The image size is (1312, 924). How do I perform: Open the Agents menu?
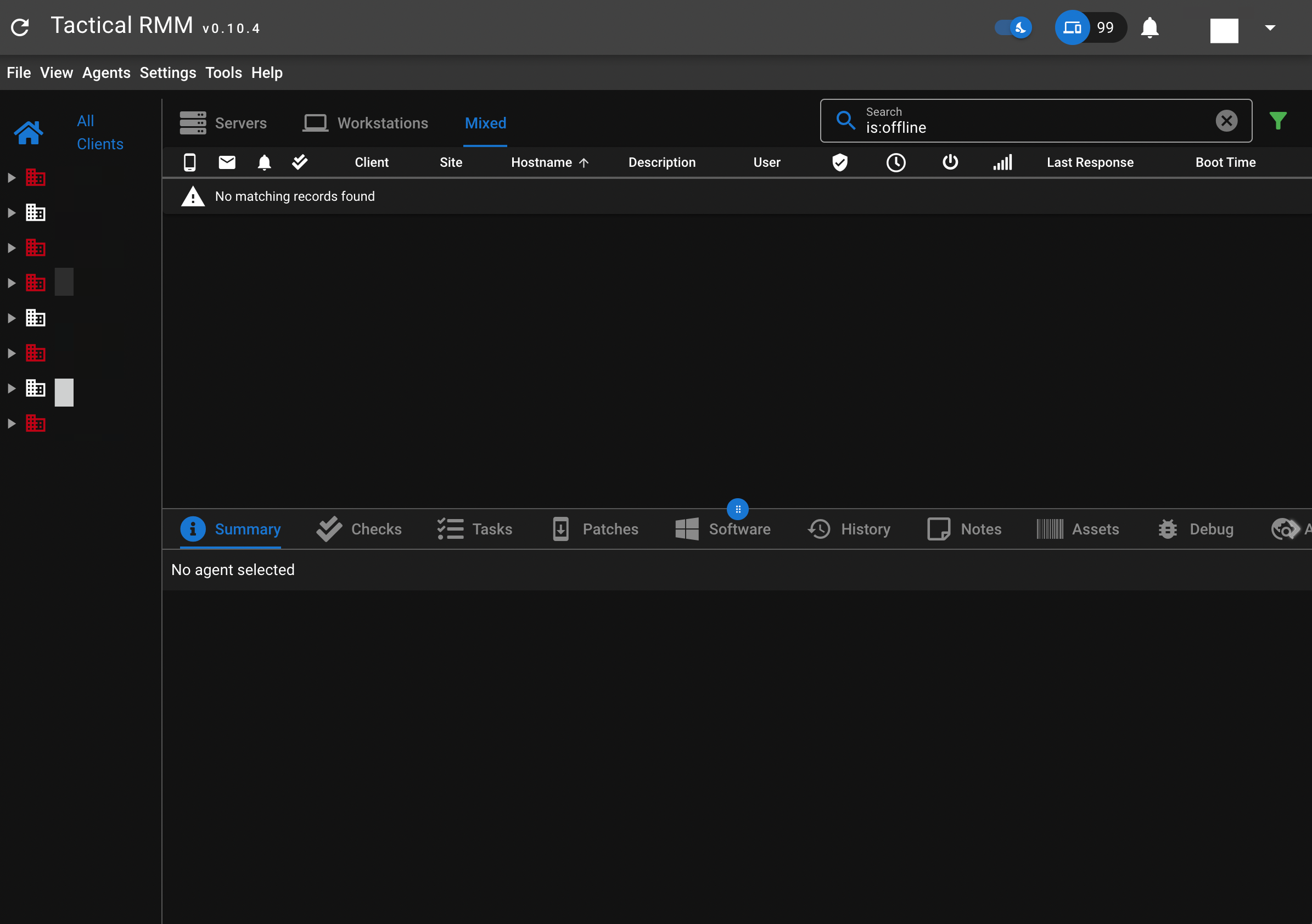coord(106,73)
